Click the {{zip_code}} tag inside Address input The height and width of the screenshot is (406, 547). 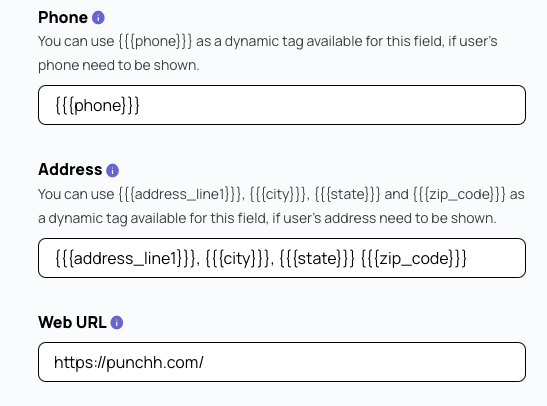coord(414,259)
